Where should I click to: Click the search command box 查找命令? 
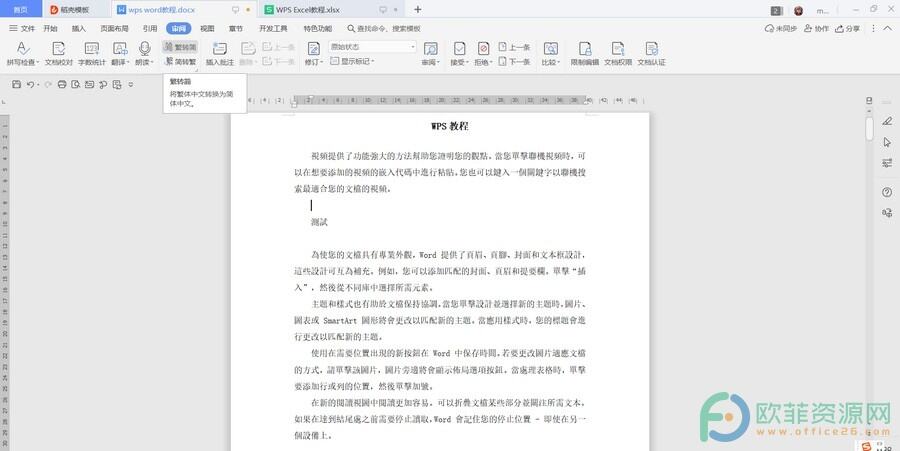pos(384,28)
